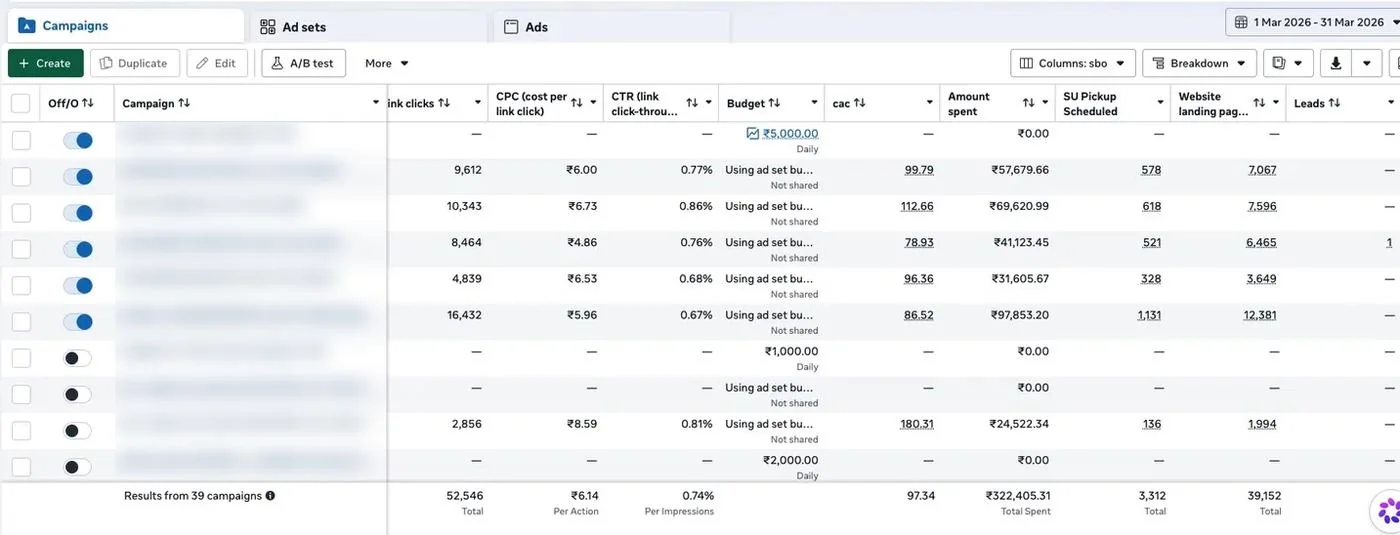Open the 1 Mar 2026 - 31 Mar 2026 date picker
Image resolution: width=1400 pixels, height=535 pixels.
[x=1313, y=22]
